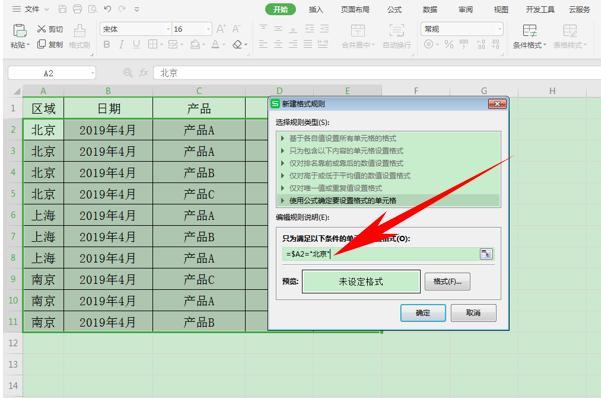Click the Font Color A icon

click(215, 44)
